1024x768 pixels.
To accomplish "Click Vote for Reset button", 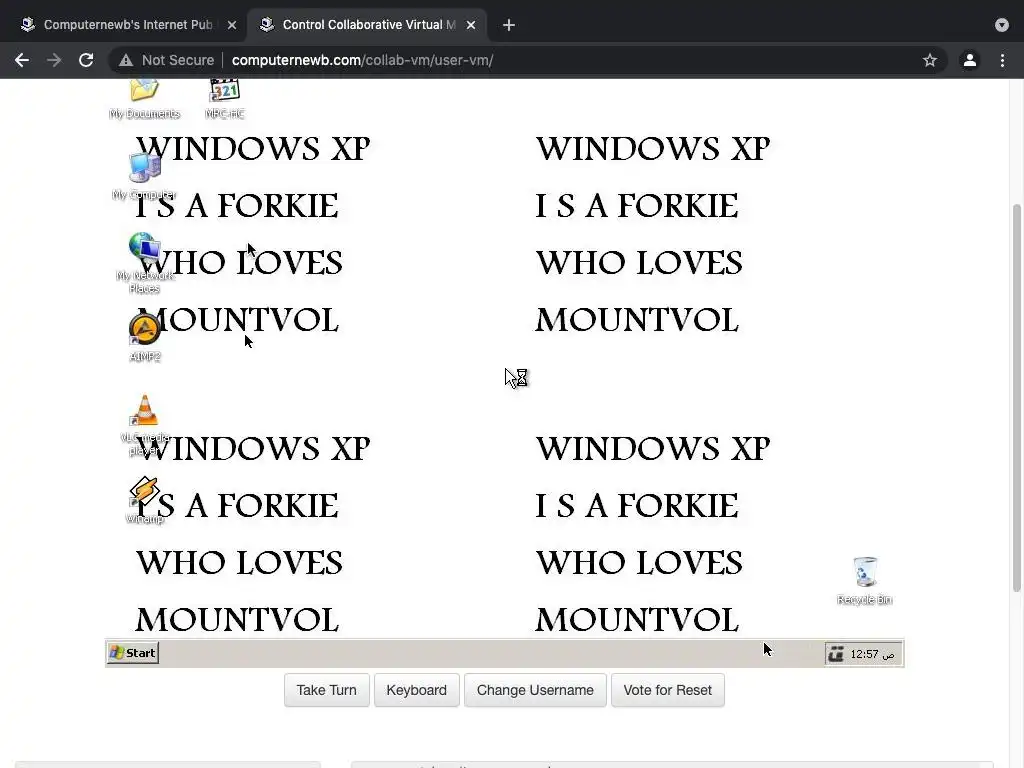I will pyautogui.click(x=667, y=690).
